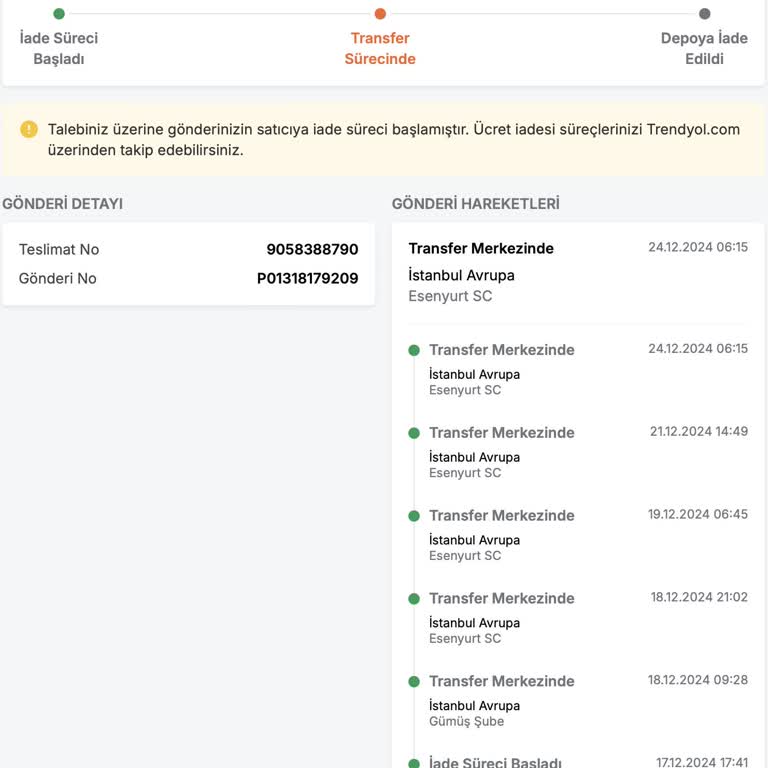Click the GÖNDERİ HAREKETLERİ section heading
768x768 pixels.
point(475,204)
